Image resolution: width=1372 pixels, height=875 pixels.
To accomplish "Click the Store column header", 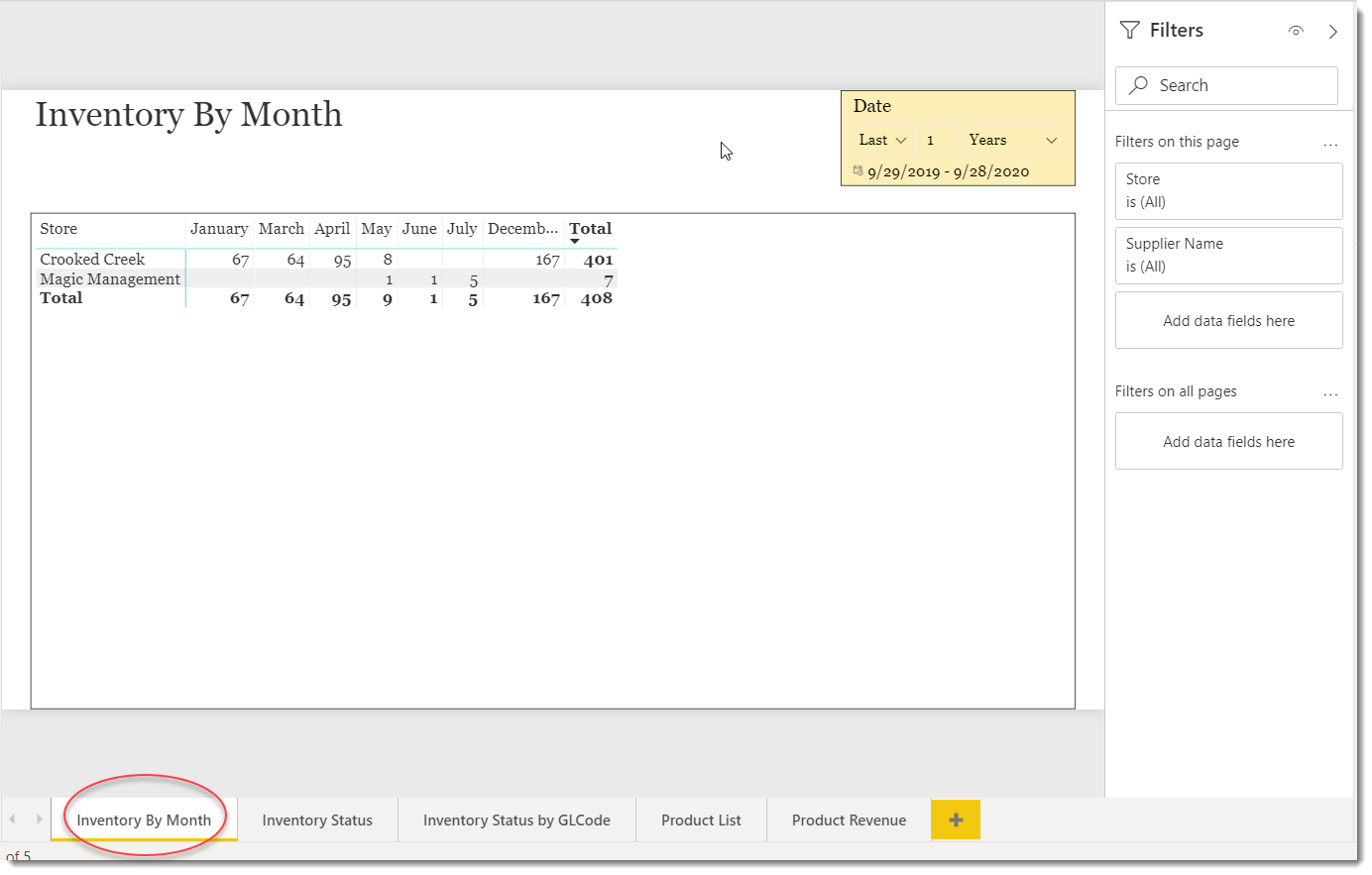I will click(x=58, y=229).
